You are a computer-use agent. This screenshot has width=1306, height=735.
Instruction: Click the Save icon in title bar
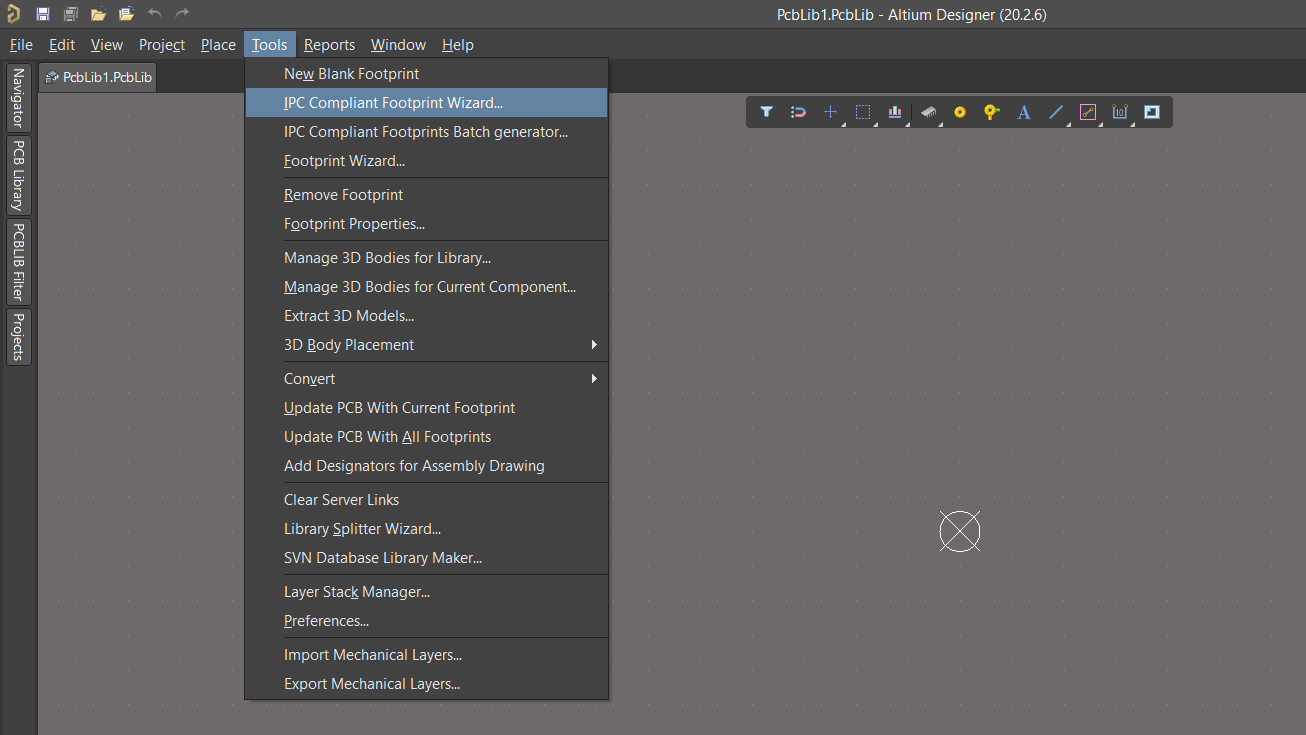pos(43,14)
